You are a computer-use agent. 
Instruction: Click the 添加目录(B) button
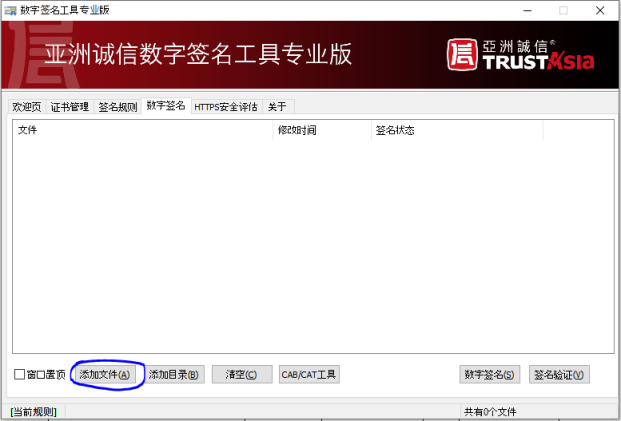coord(174,374)
